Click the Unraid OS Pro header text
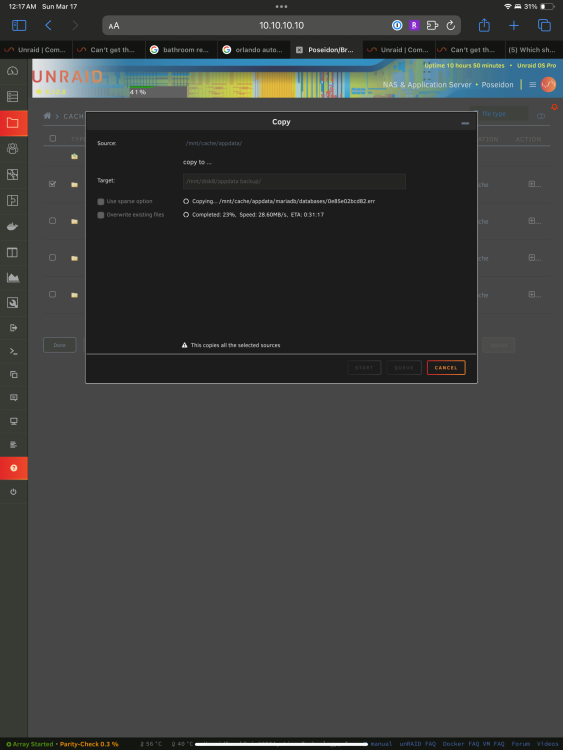 click(x=536, y=66)
